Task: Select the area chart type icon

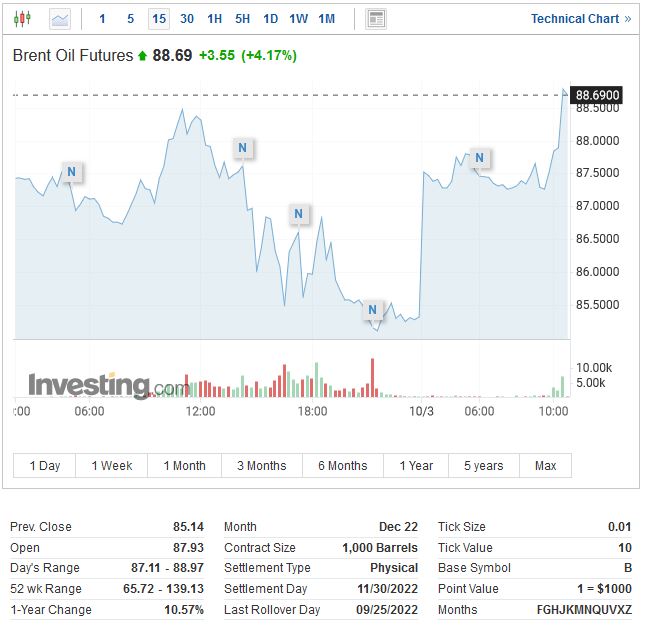Action: [x=60, y=19]
